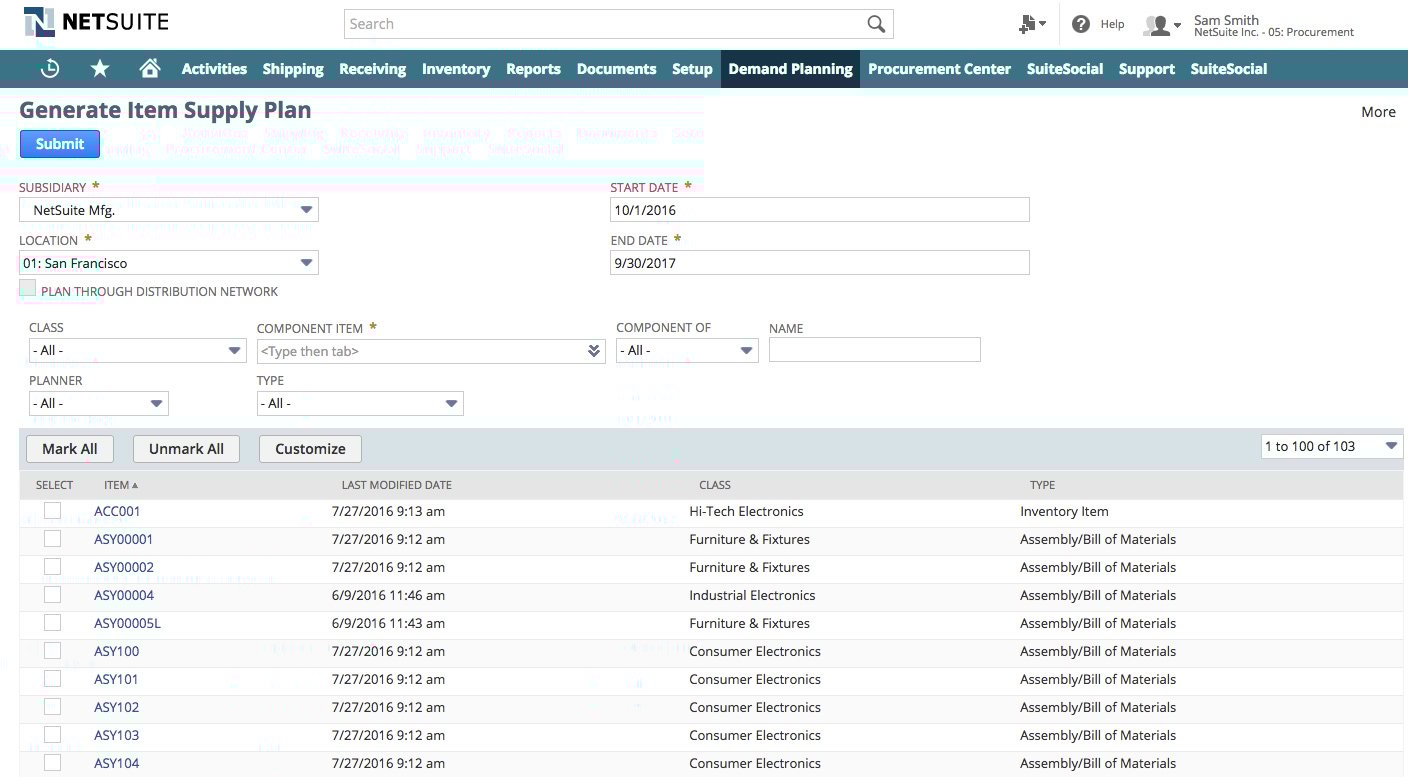Screen dimensions: 1408x777
Task: Open the Support menu
Action: click(x=1147, y=69)
